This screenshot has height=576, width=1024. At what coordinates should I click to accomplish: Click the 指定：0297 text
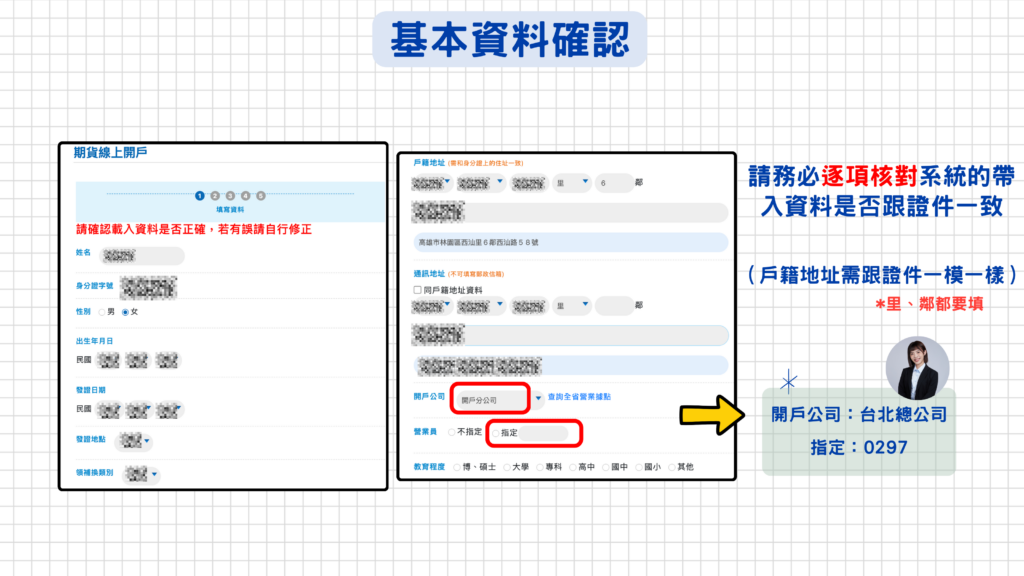tap(859, 448)
